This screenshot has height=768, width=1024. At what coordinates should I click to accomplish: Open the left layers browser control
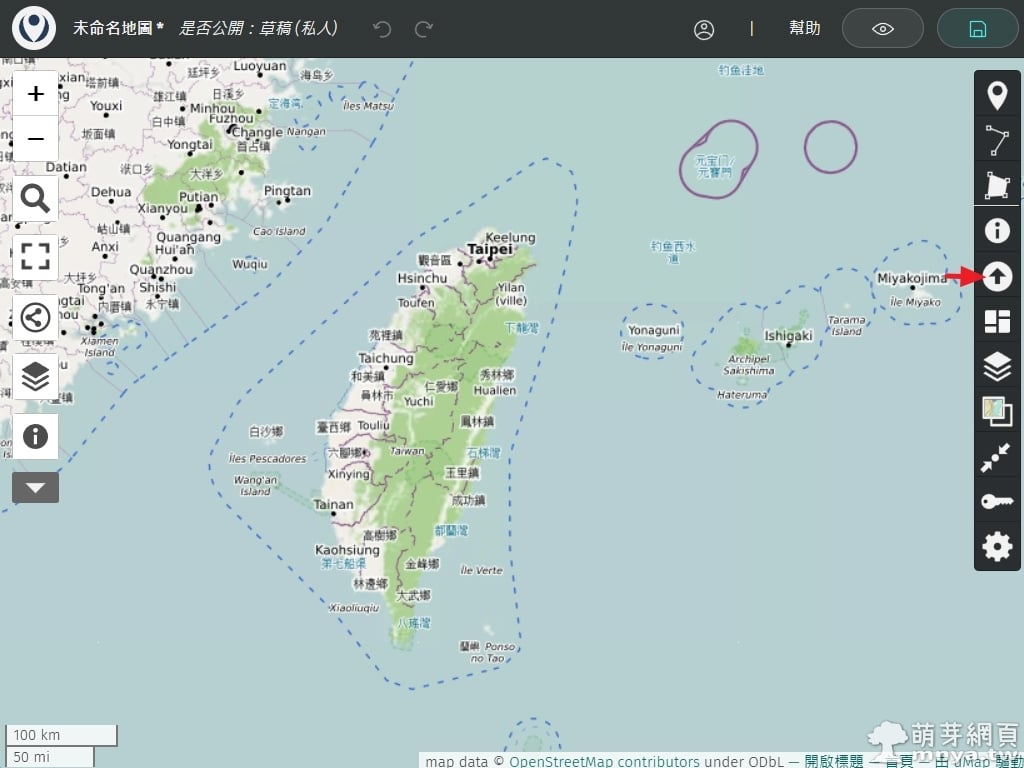point(35,376)
